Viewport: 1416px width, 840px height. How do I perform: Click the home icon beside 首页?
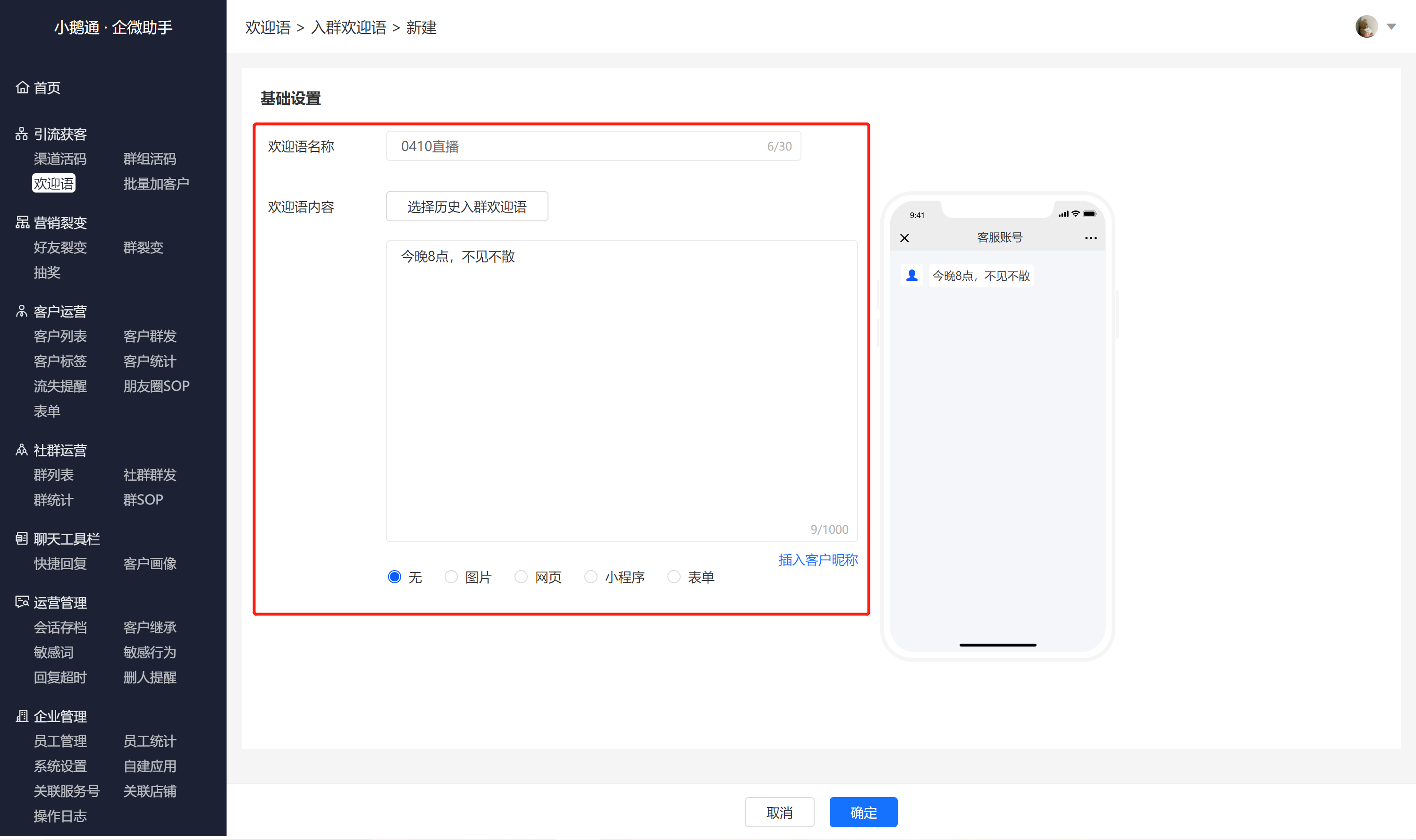(x=22, y=87)
